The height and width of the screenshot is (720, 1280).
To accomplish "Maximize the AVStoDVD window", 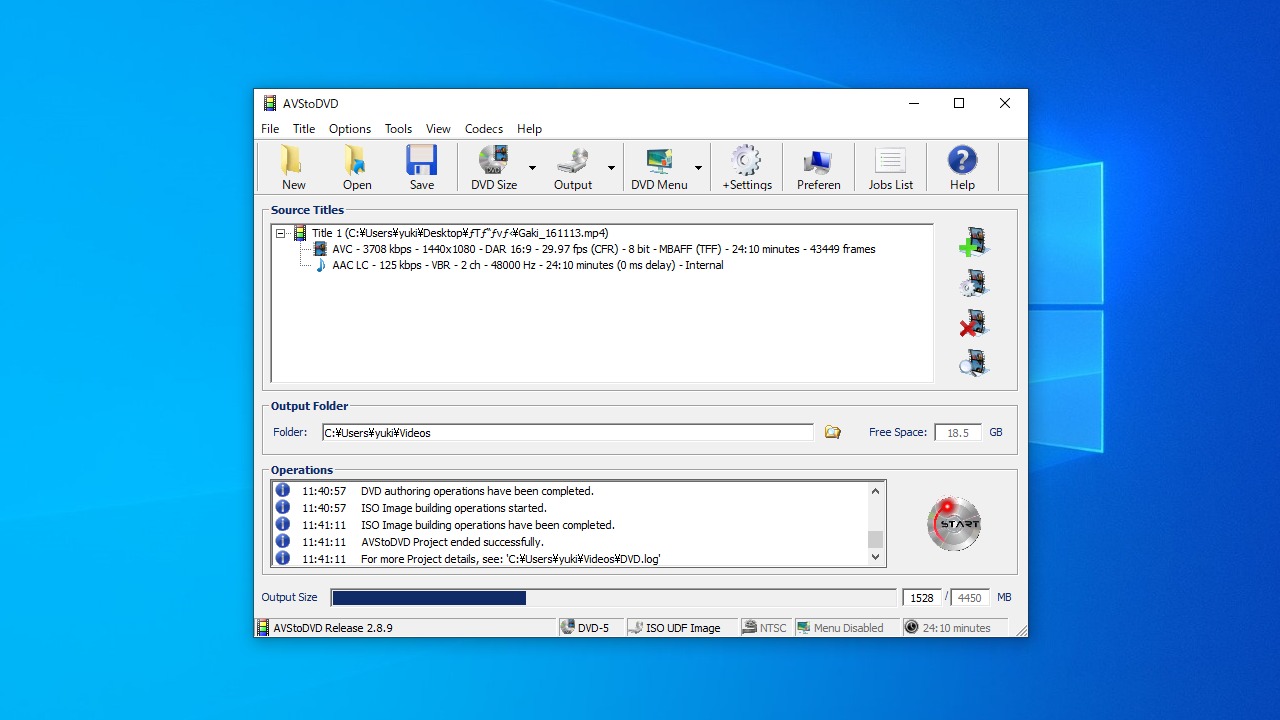I will [959, 103].
